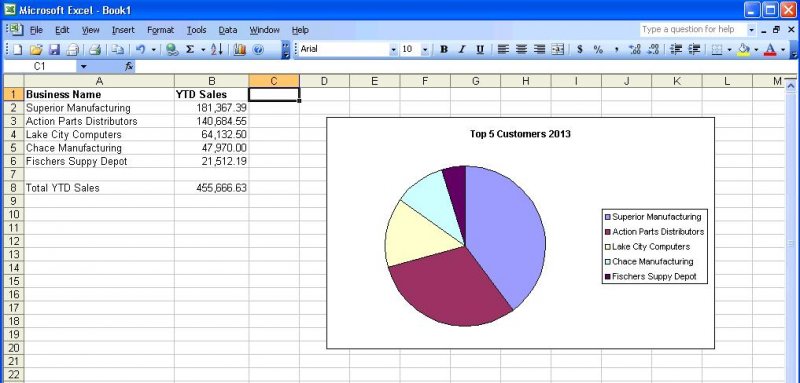The height and width of the screenshot is (383, 800).
Task: Toggle Italic formatting
Action: pyautogui.click(x=462, y=49)
